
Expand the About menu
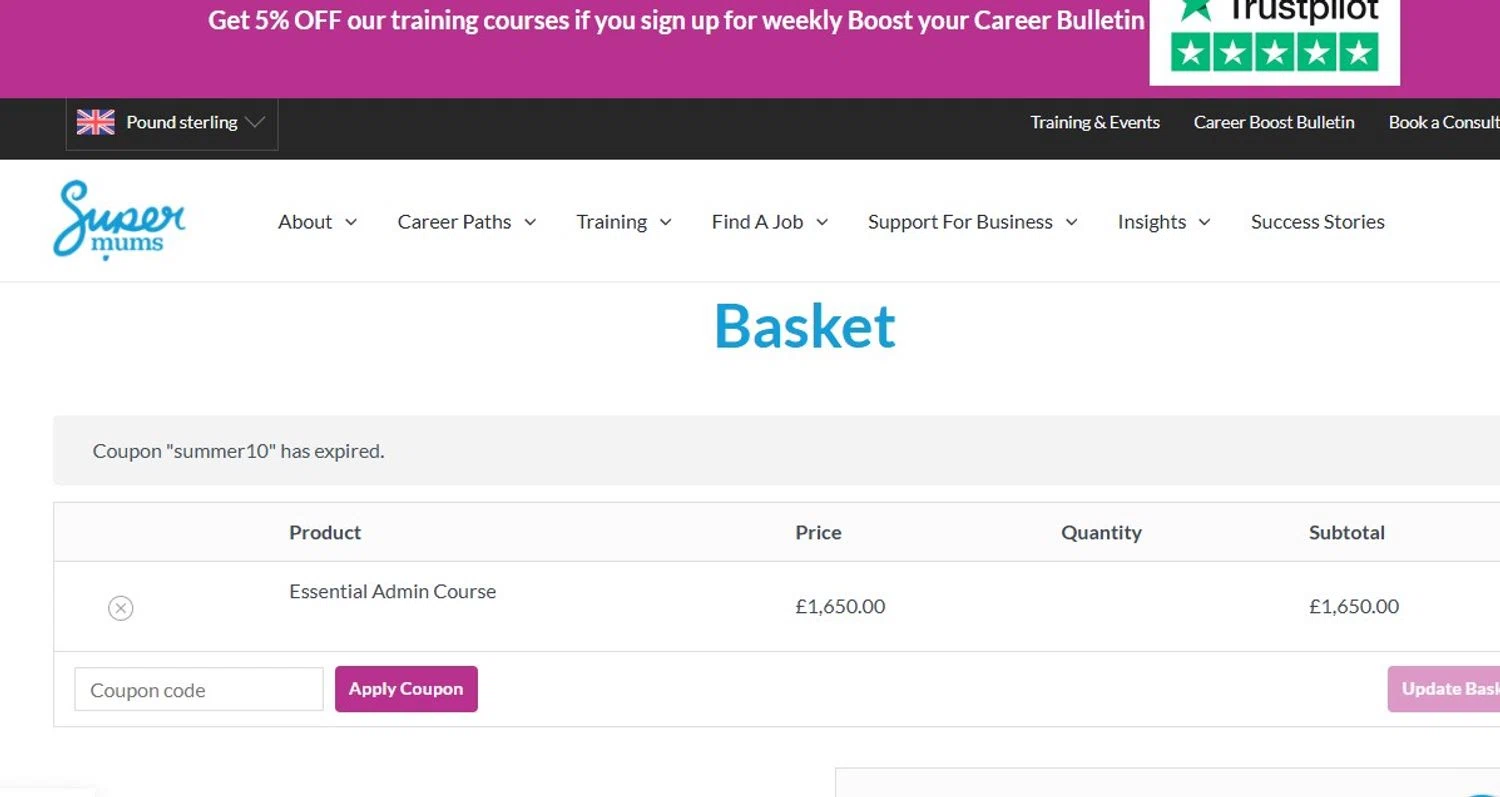click(x=317, y=222)
